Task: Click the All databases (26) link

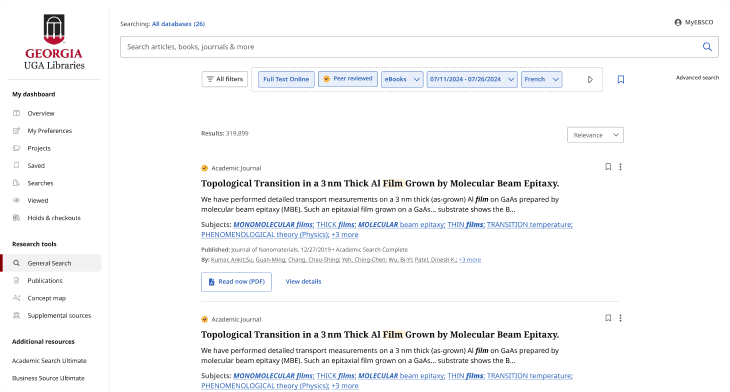Action: [178, 24]
